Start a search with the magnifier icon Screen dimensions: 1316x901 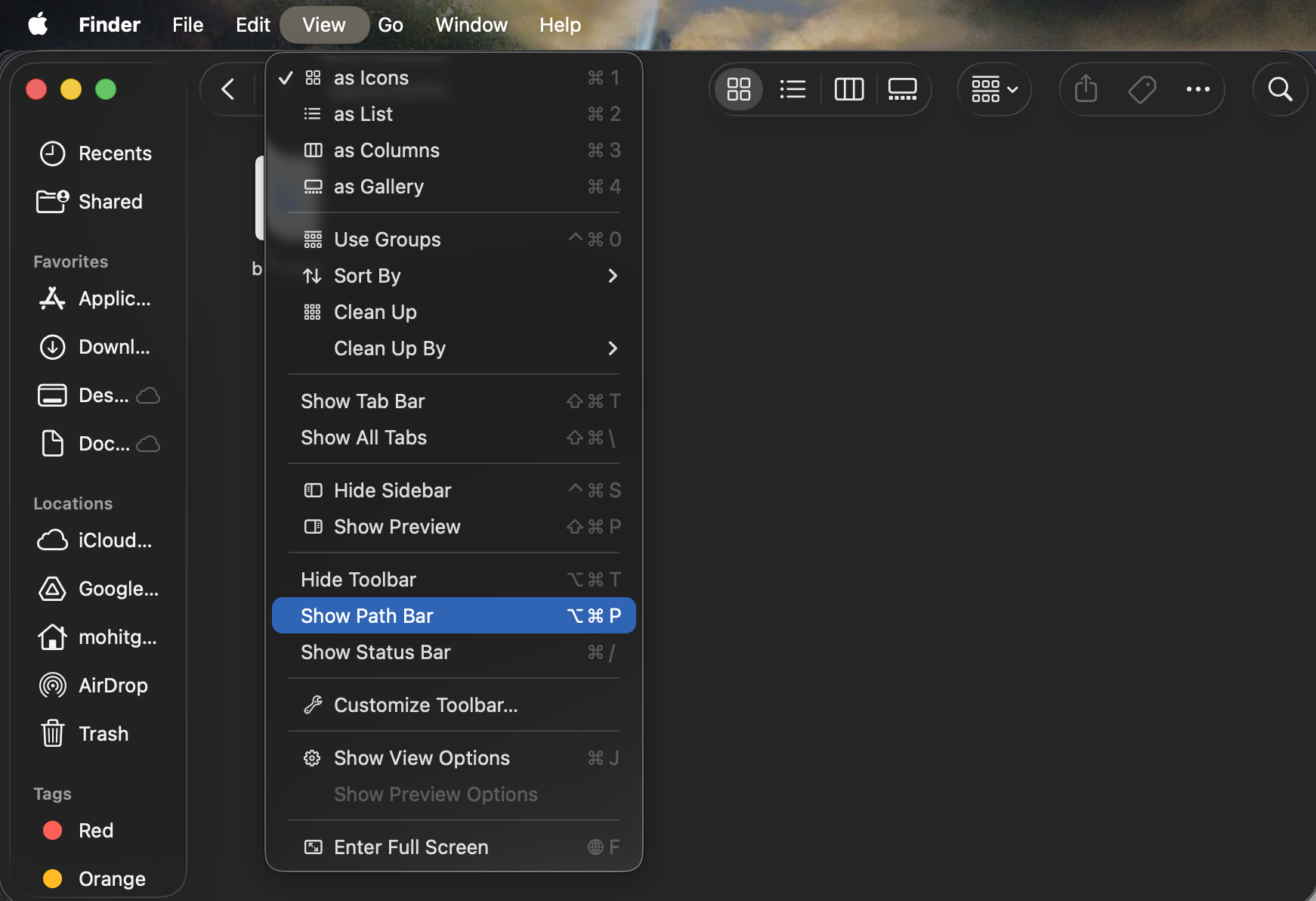click(1280, 89)
